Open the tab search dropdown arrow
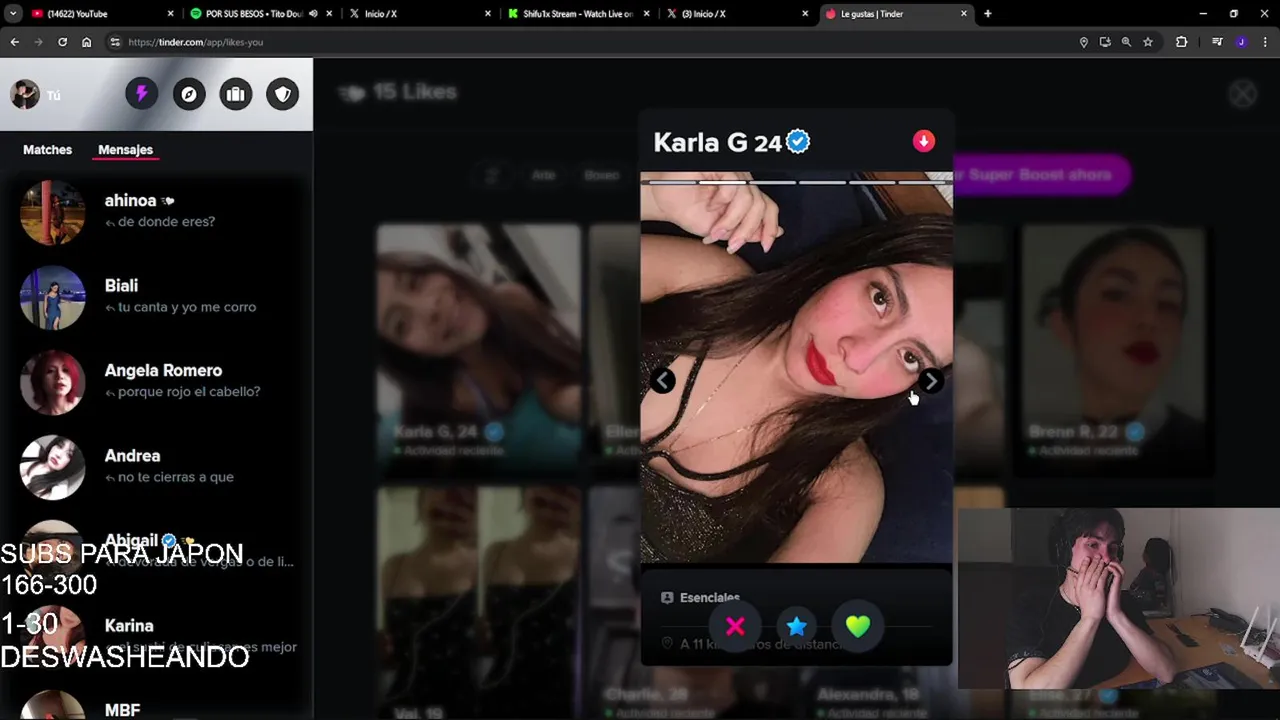The image size is (1280, 720). click(x=13, y=14)
